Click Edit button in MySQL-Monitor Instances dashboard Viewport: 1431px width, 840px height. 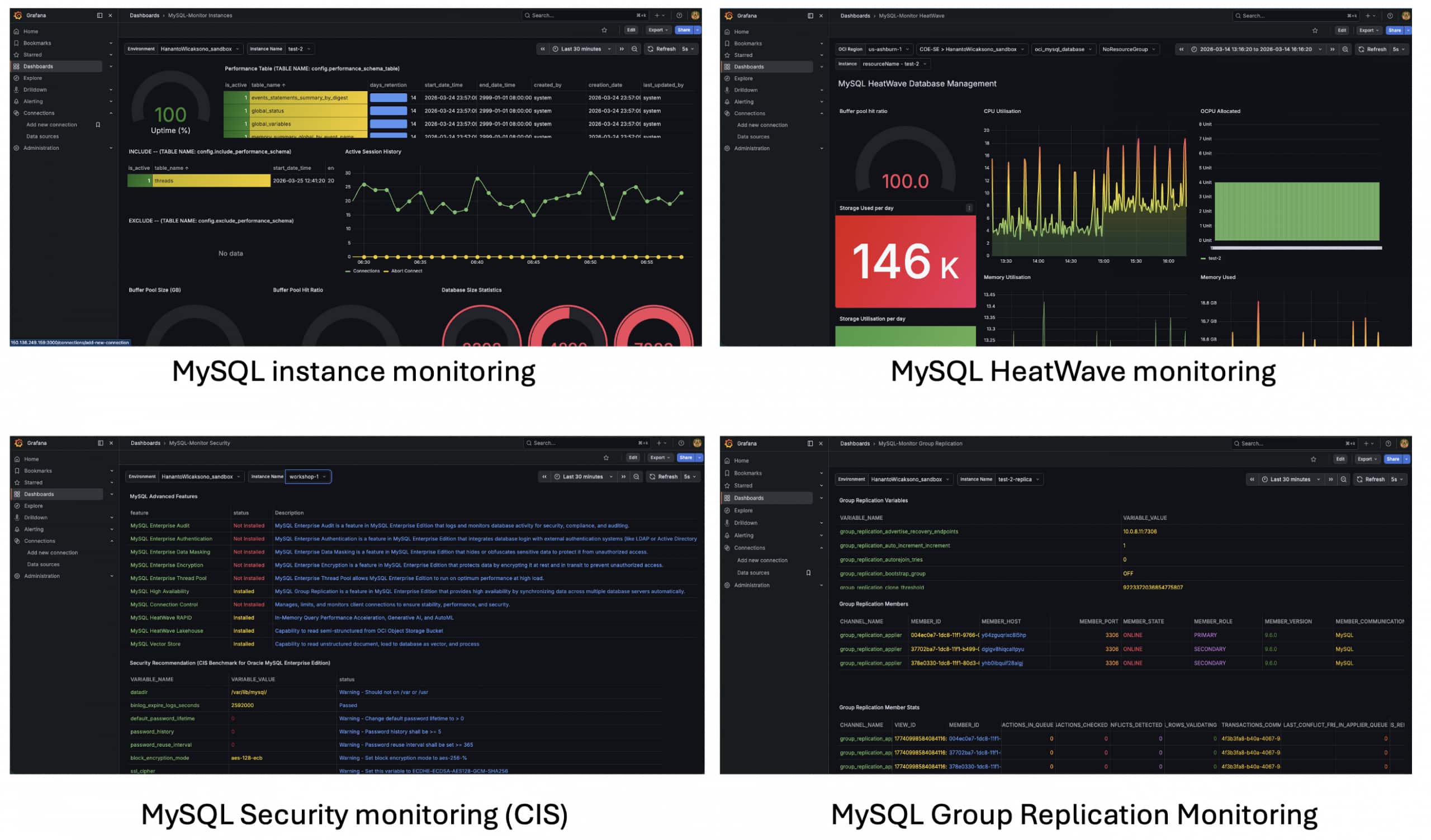pyautogui.click(x=631, y=30)
